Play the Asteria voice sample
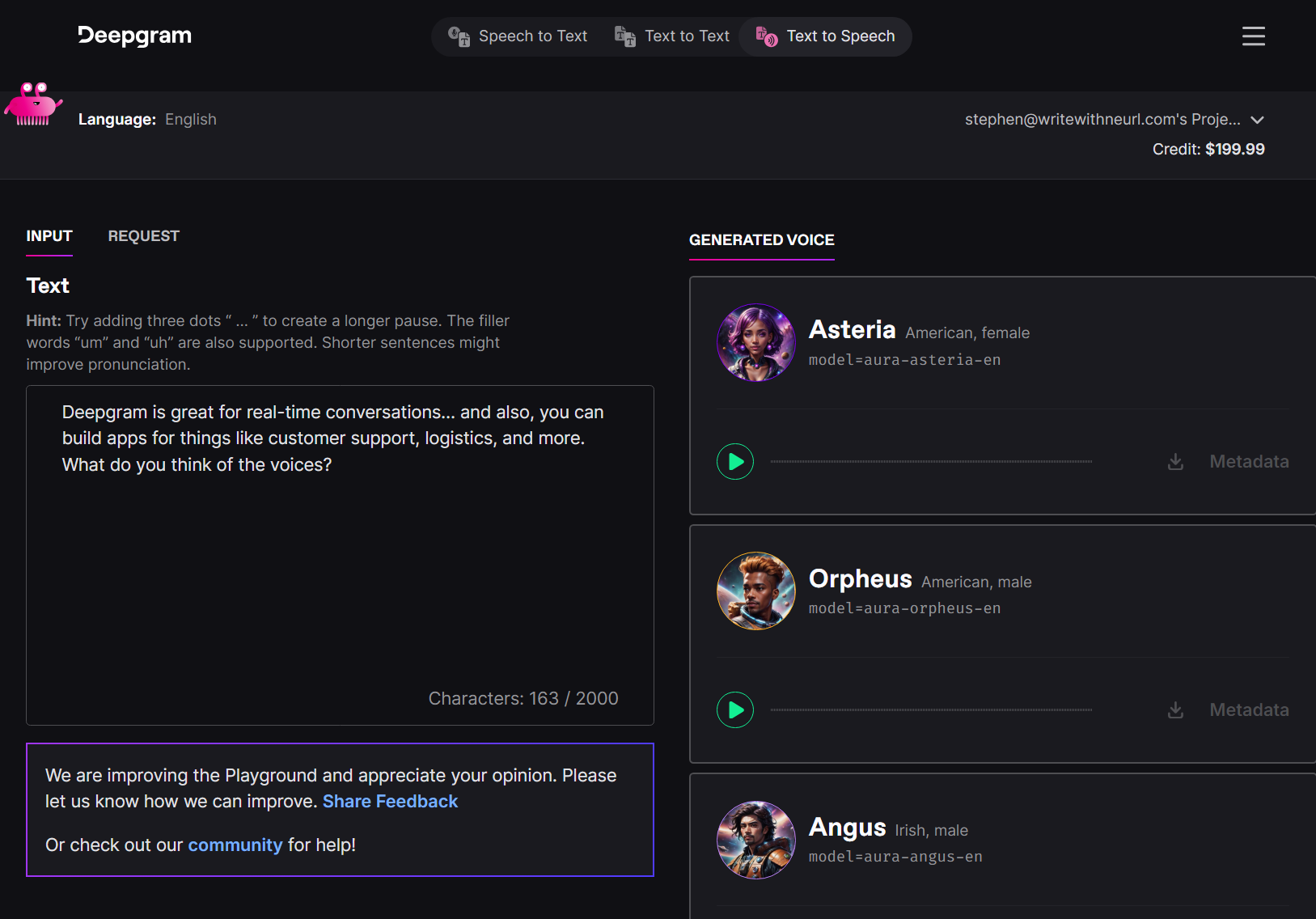 [x=735, y=462]
